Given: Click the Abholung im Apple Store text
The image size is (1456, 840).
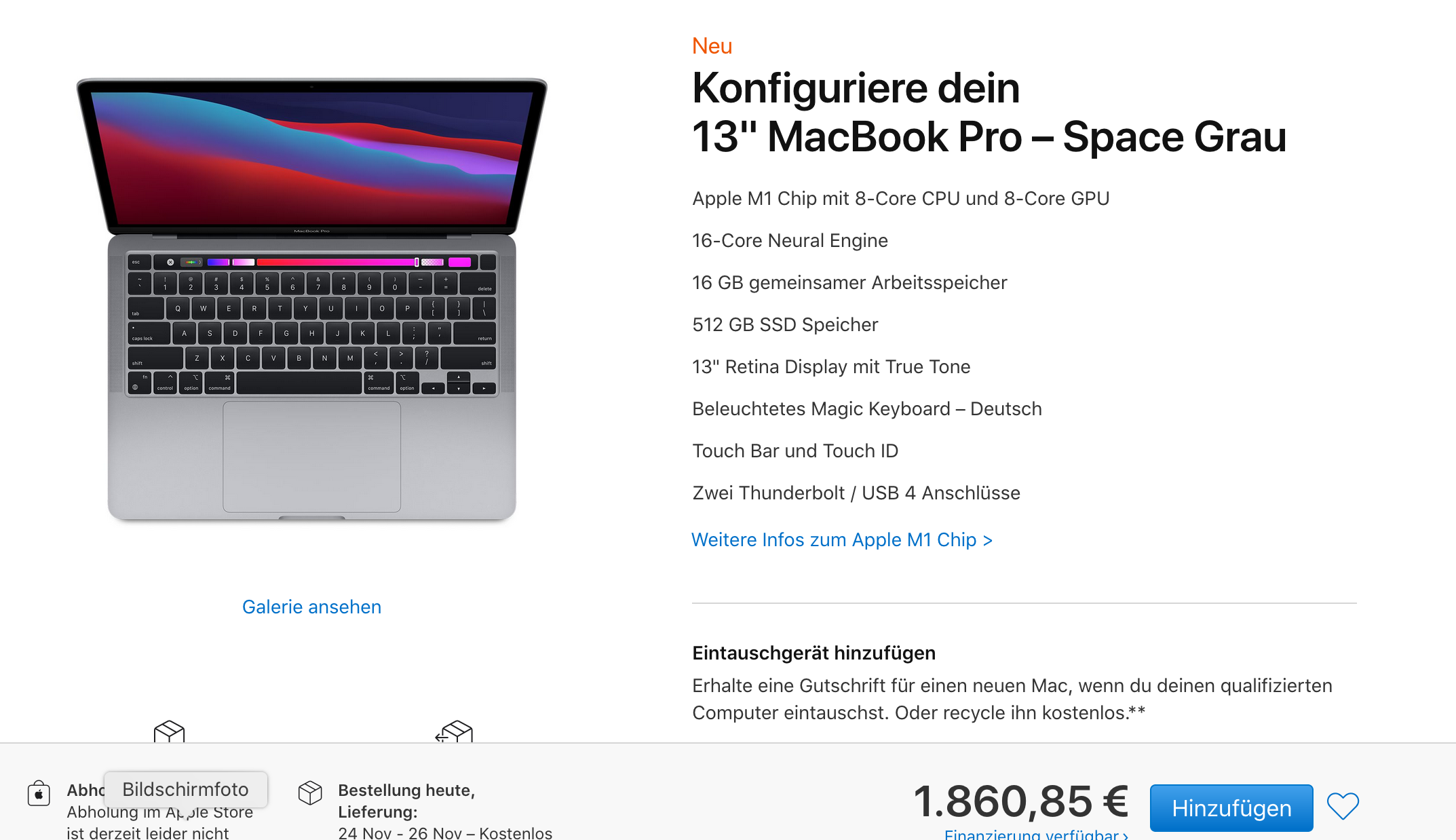Looking at the screenshot, I should (160, 812).
